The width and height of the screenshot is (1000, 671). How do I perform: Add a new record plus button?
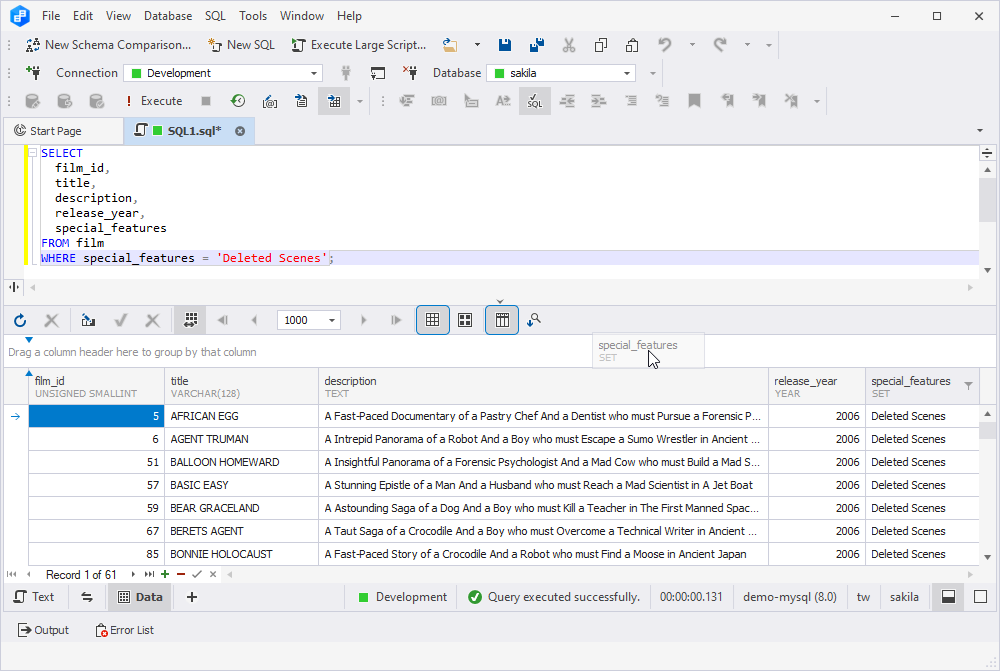(x=165, y=574)
